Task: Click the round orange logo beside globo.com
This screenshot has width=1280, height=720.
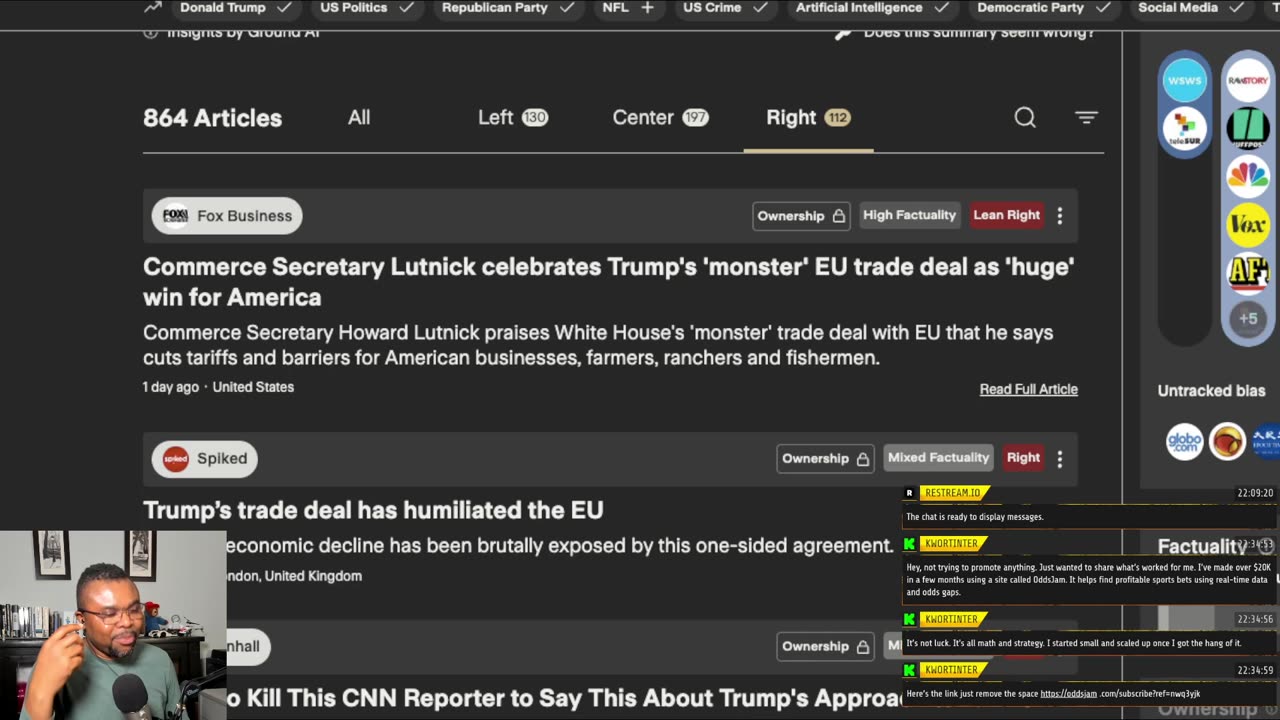Action: (1227, 441)
